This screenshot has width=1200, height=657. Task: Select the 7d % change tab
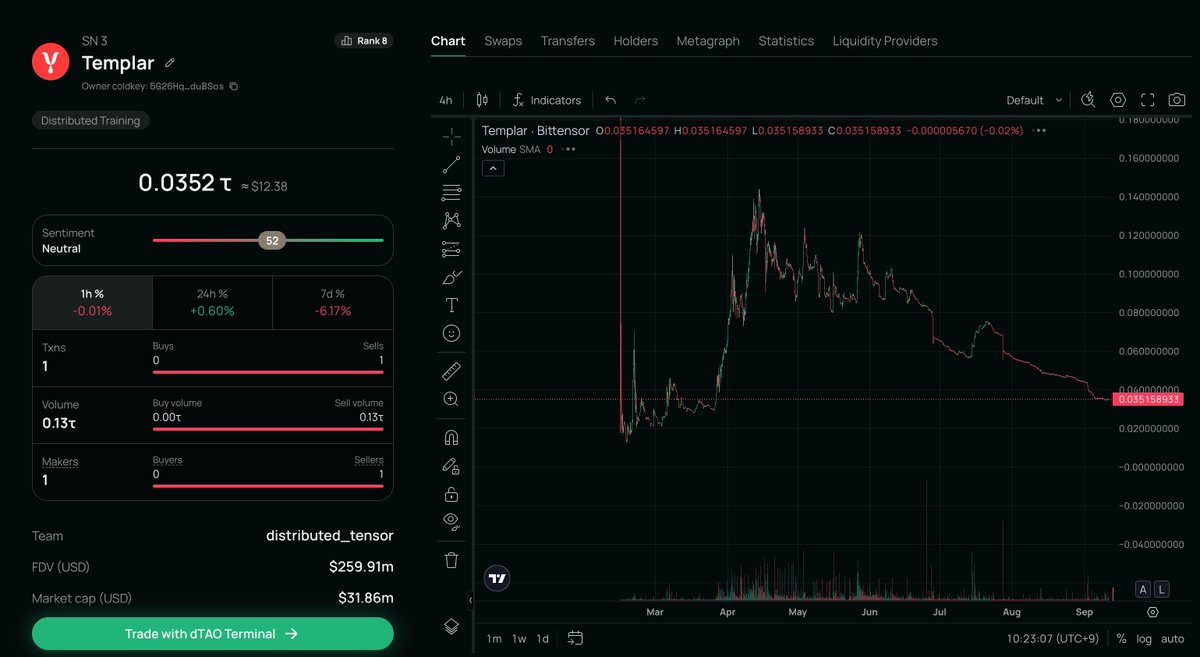[x=333, y=302]
